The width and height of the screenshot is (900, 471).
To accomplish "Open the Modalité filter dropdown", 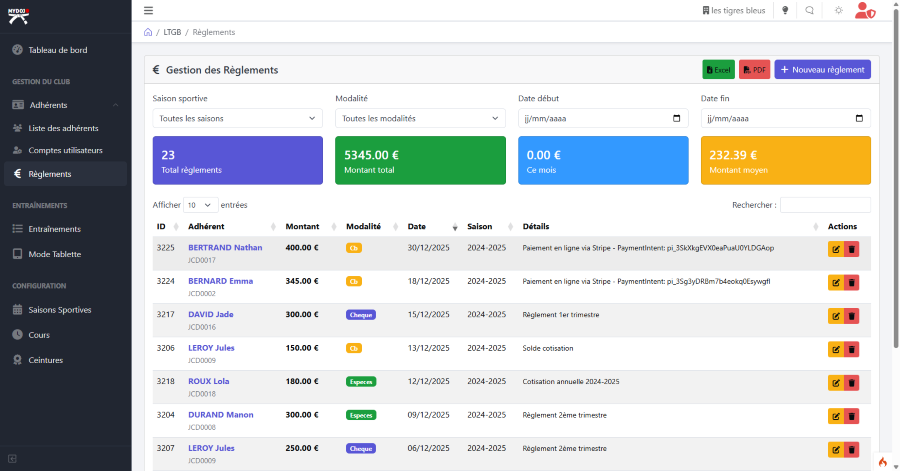I will 420,118.
